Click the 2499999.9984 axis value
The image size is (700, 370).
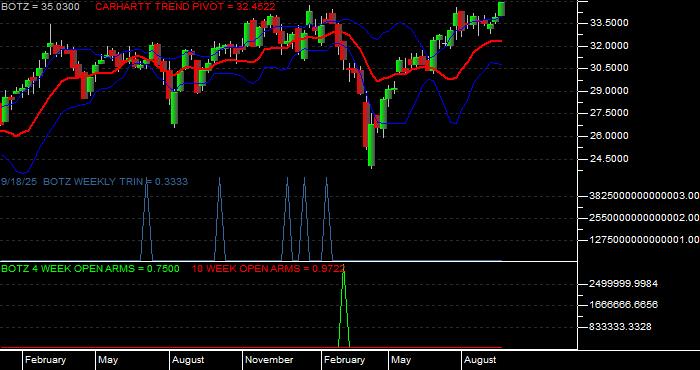(624, 284)
